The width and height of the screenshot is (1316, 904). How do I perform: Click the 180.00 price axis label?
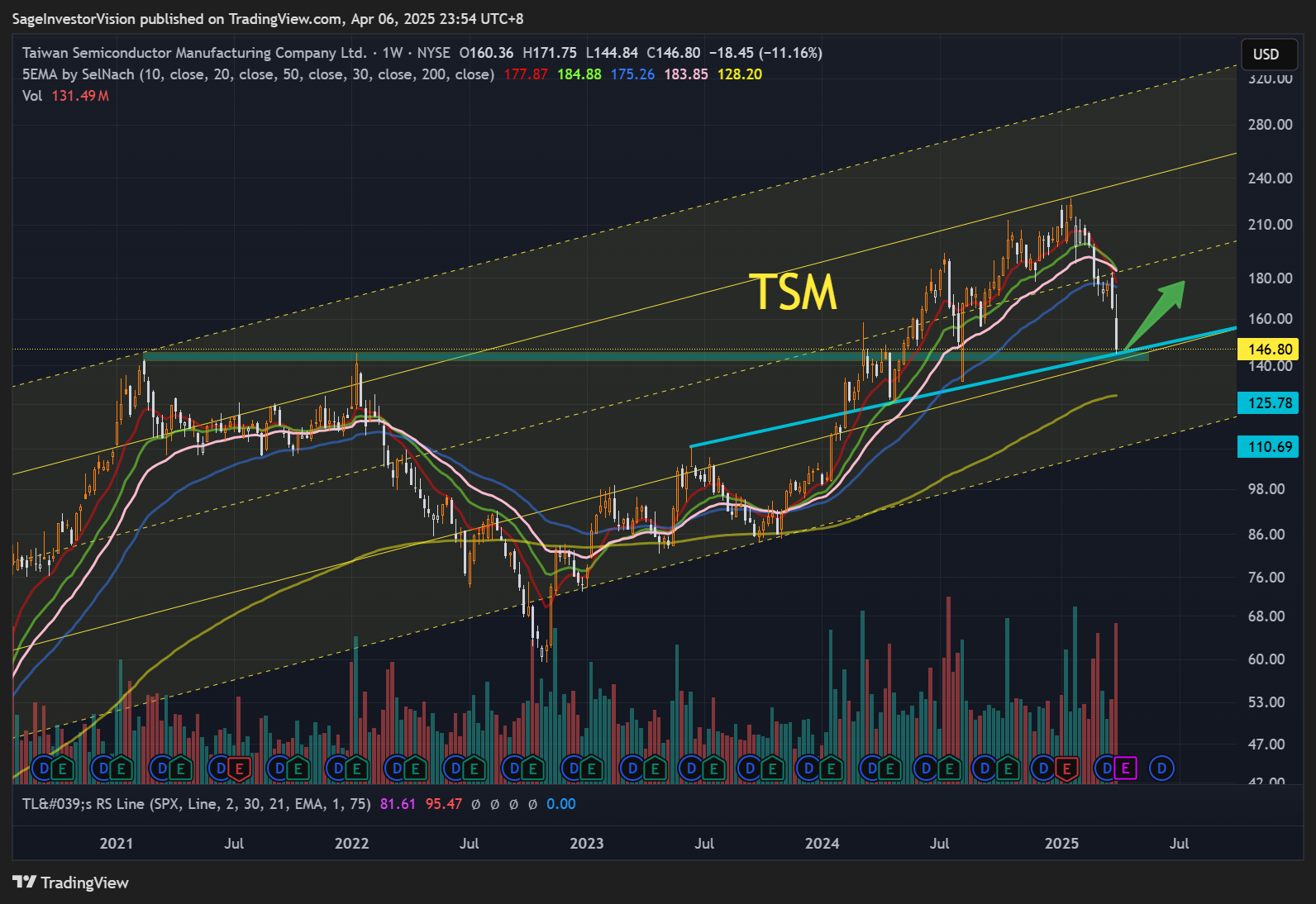[1270, 278]
